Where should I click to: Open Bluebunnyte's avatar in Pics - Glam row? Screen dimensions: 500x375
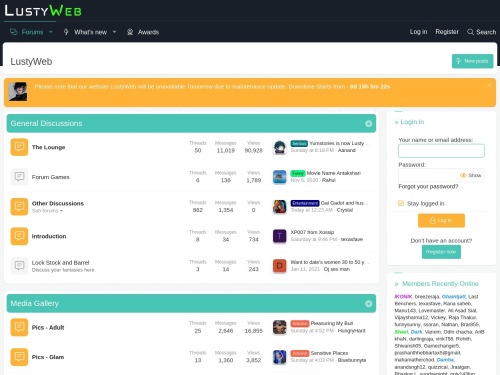(x=279, y=357)
